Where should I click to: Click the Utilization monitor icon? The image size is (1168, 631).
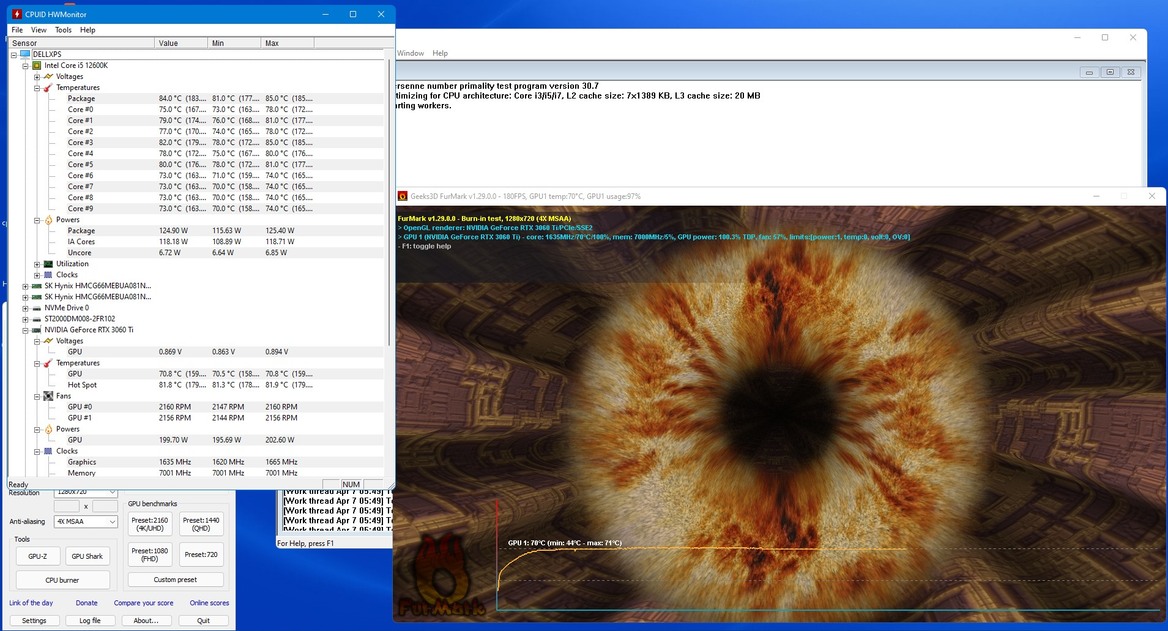coord(48,264)
